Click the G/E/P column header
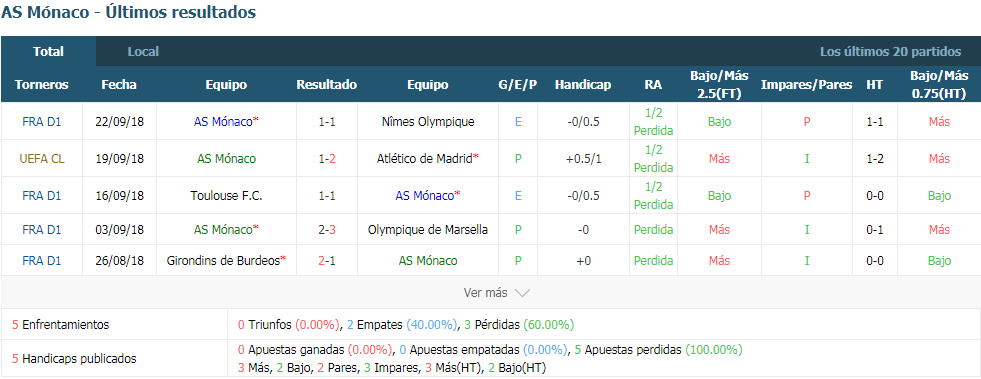This screenshot has width=981, height=379. 518,85
